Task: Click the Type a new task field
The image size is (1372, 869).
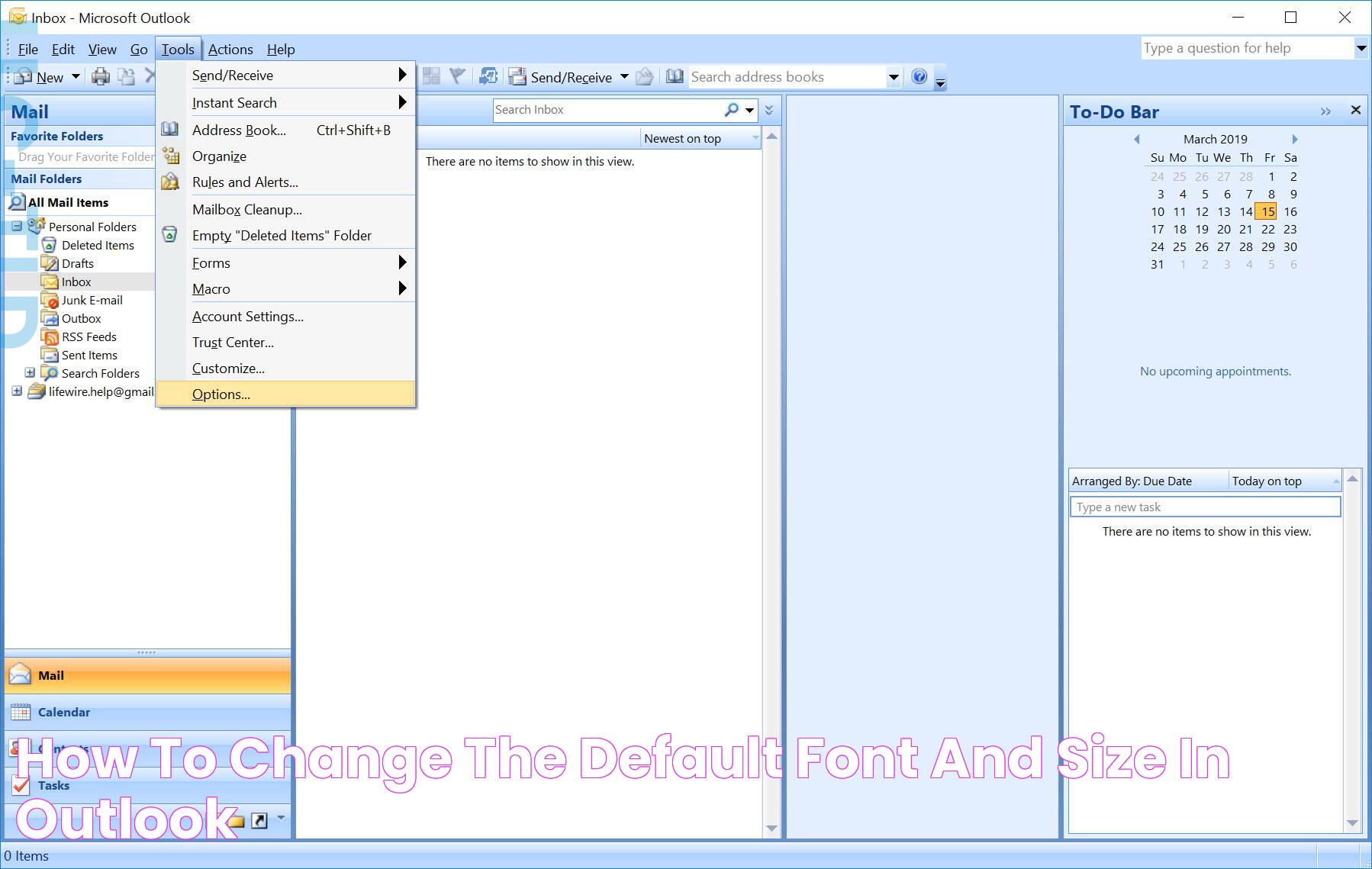Action: point(1206,507)
